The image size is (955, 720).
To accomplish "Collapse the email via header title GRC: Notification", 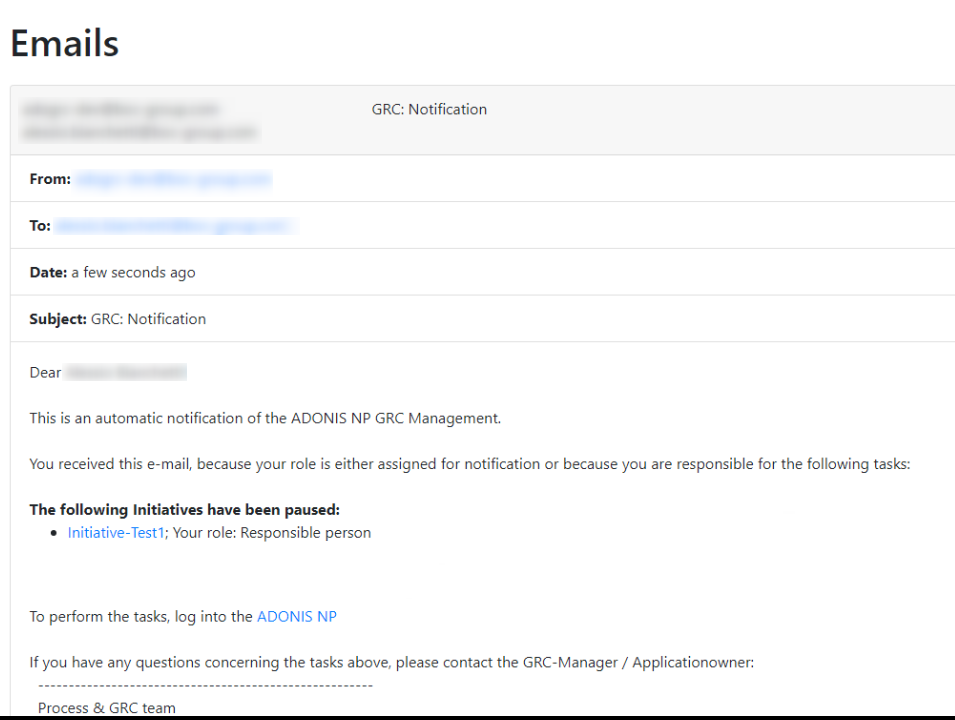I will (x=429, y=110).
